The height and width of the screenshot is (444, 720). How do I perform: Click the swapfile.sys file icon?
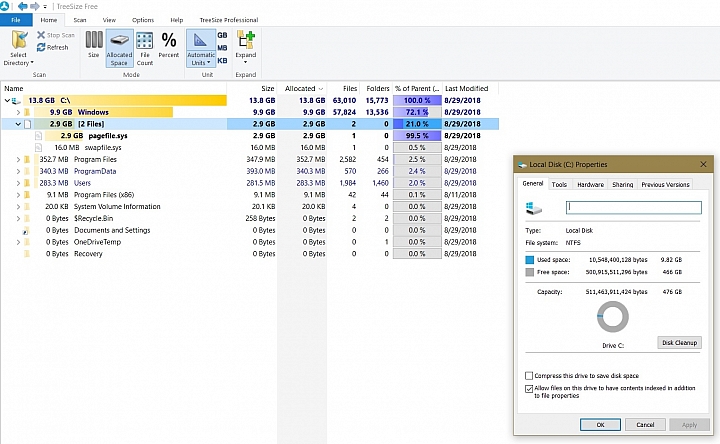tap(39, 148)
